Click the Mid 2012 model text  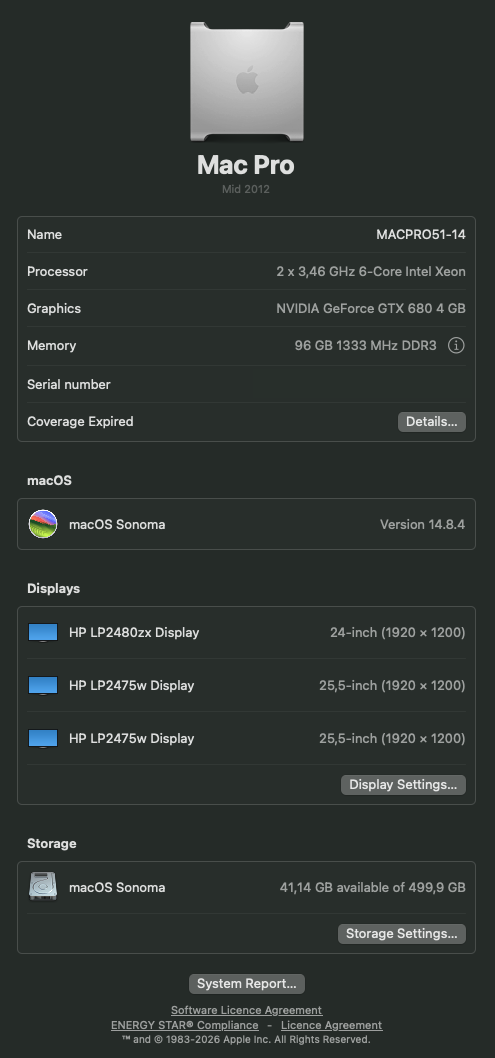tap(246, 189)
